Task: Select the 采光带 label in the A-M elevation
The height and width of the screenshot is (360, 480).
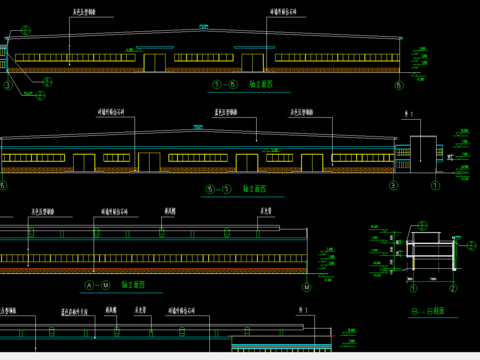Action: 266,211
